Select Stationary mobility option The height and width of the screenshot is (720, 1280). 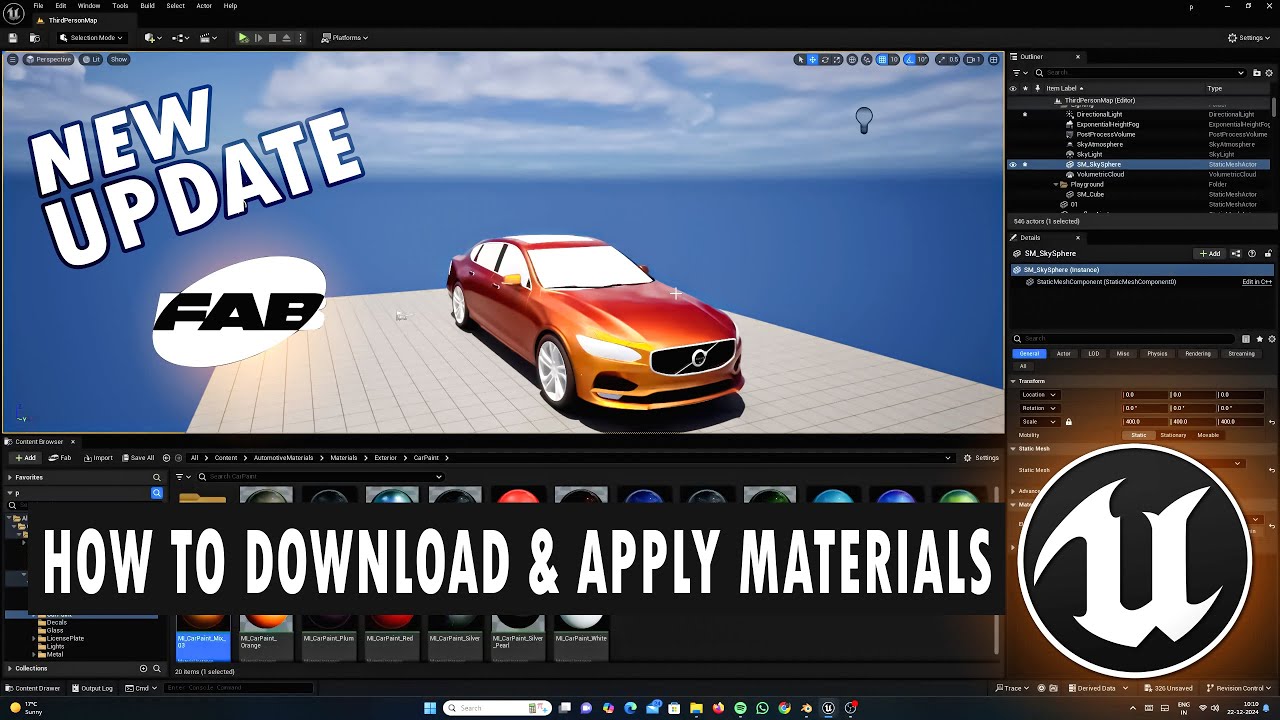1173,435
